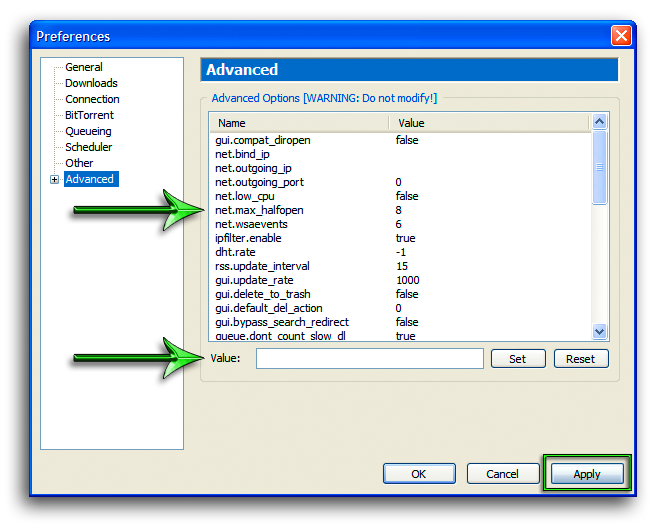Click the Reset button
This screenshot has height=526, width=659.
tap(581, 359)
